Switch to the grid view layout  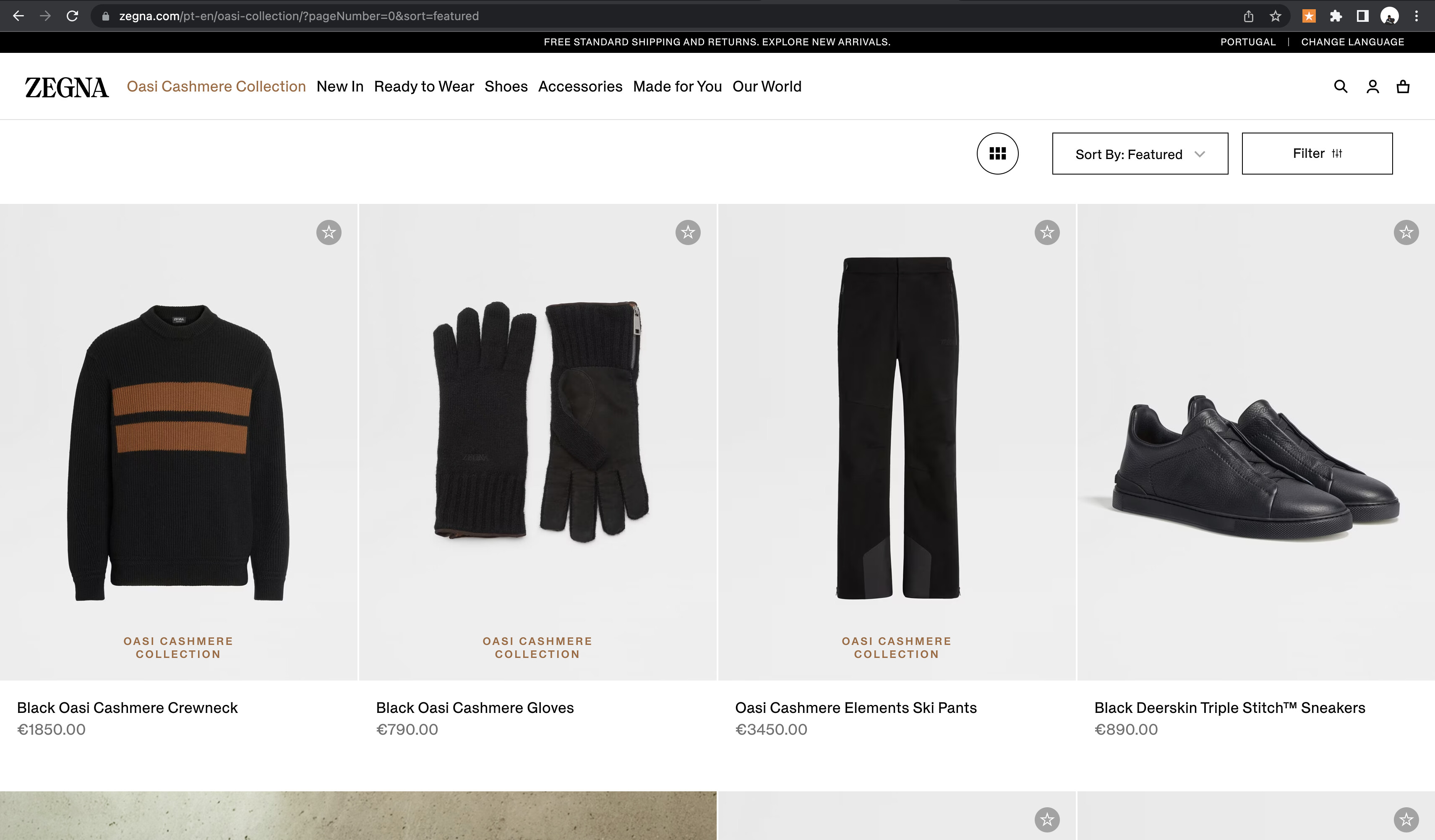997,154
